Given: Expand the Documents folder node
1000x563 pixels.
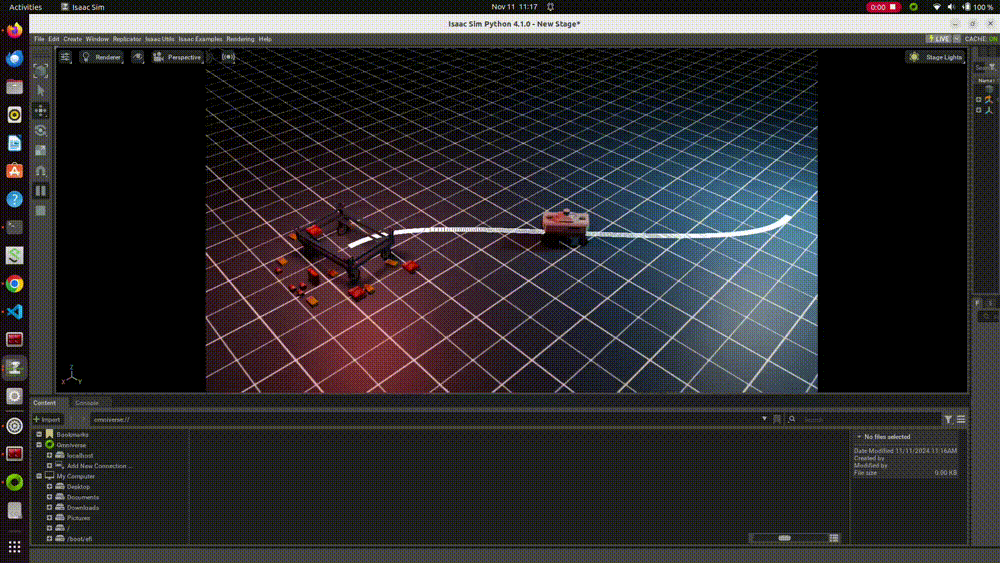Looking at the screenshot, I should click(x=49, y=497).
